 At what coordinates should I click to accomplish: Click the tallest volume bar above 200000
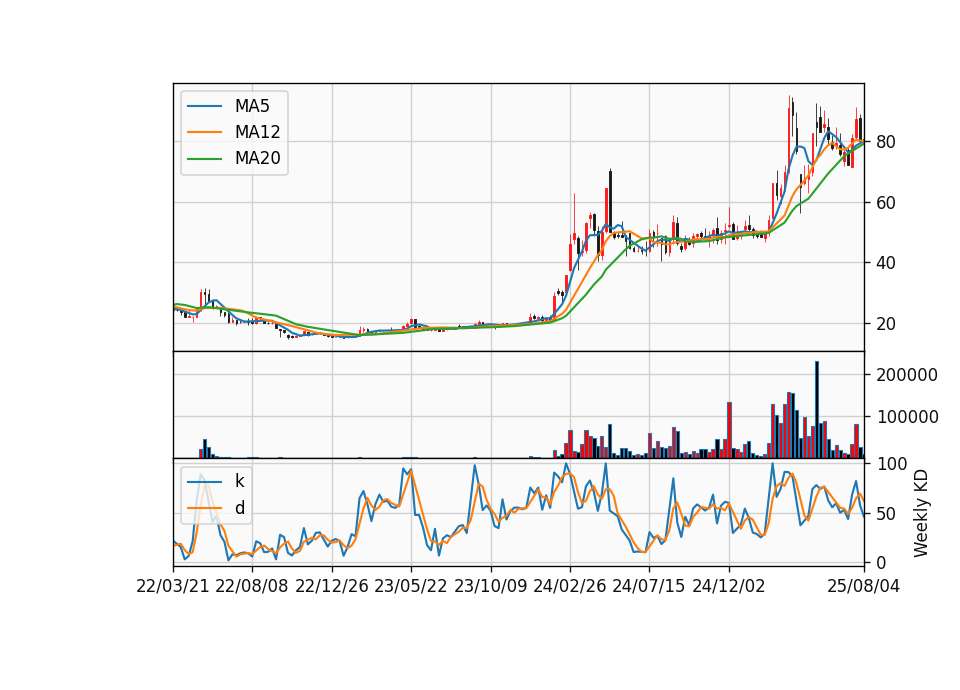click(817, 410)
